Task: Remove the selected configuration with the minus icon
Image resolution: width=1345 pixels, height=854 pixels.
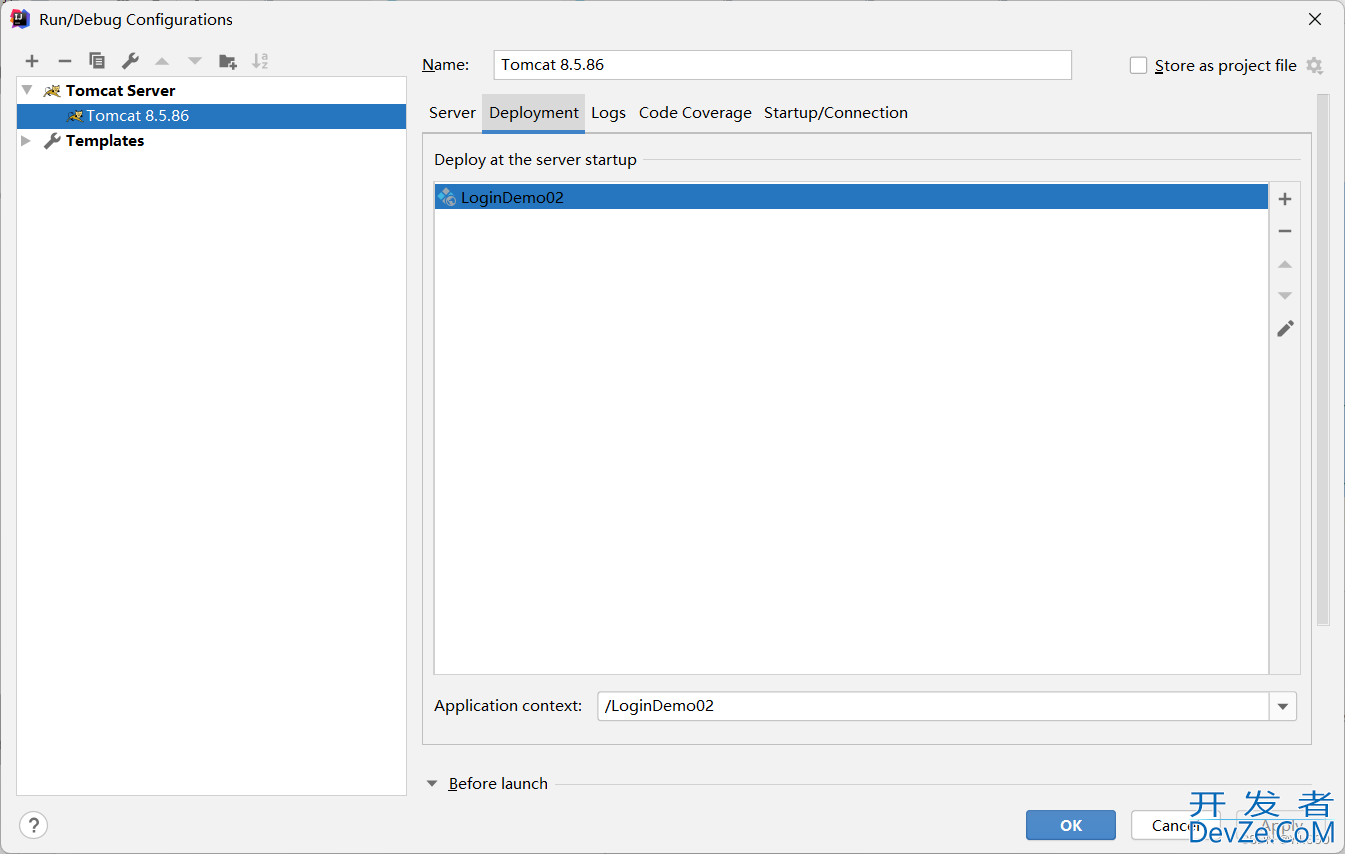Action: click(64, 61)
